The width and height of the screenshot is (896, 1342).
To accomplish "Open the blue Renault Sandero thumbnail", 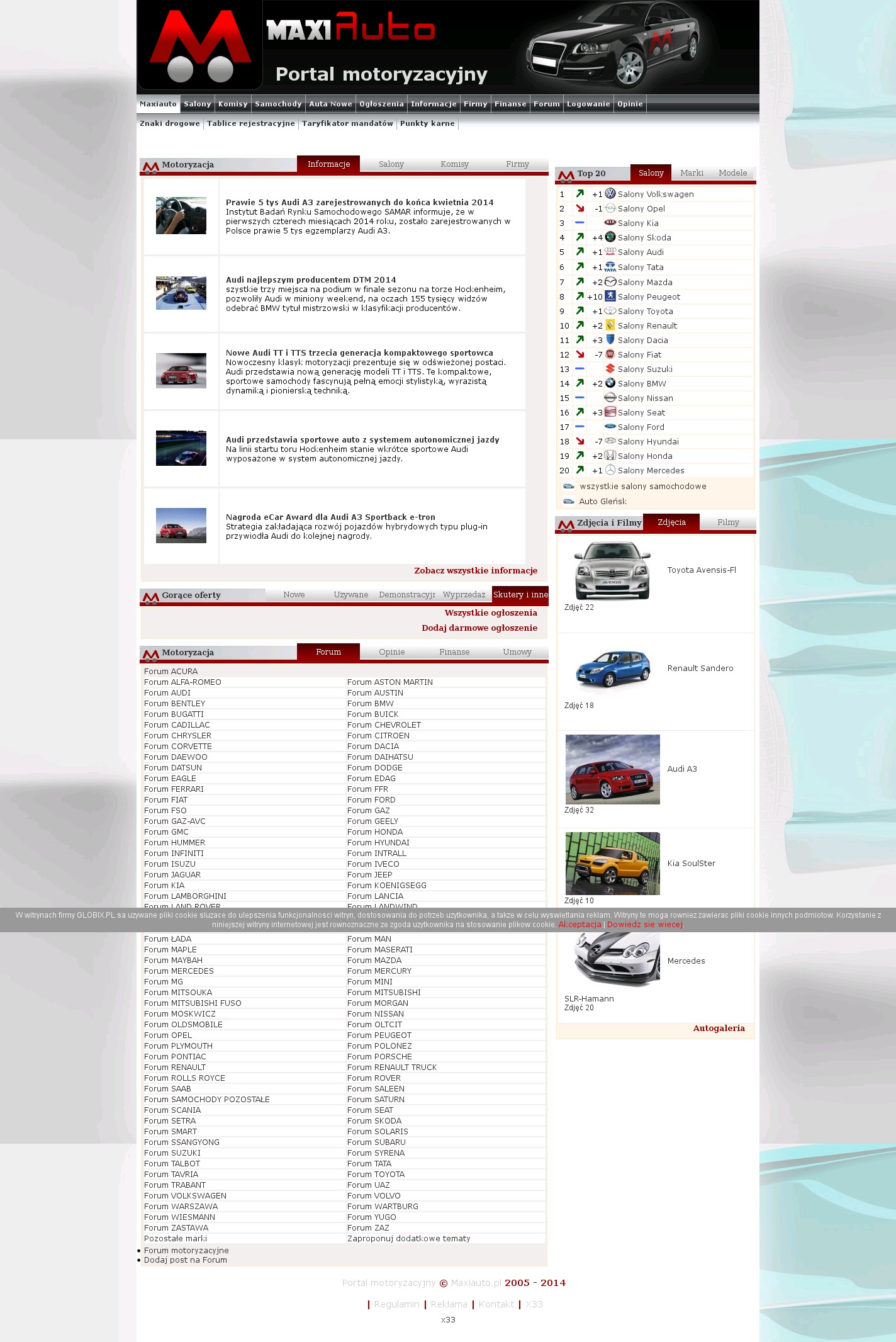I will (613, 670).
